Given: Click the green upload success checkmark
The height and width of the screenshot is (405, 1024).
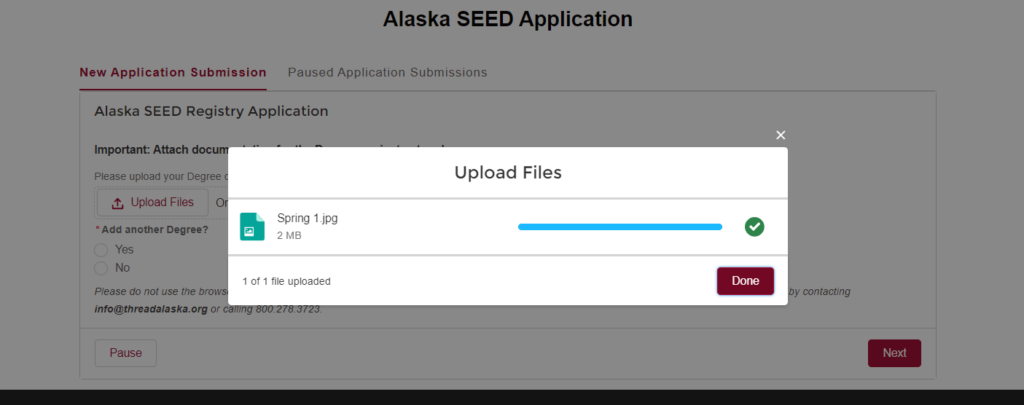Looking at the screenshot, I should [x=754, y=227].
